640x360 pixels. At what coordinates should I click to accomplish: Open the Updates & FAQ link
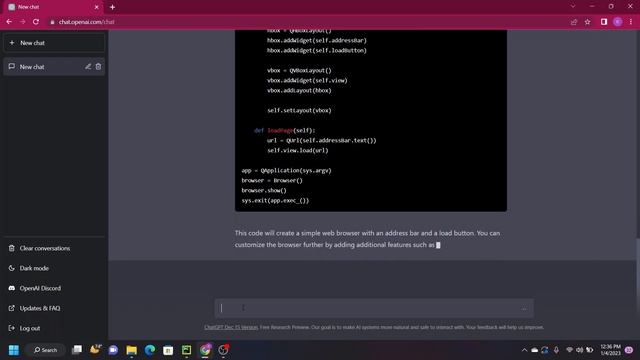click(54, 308)
